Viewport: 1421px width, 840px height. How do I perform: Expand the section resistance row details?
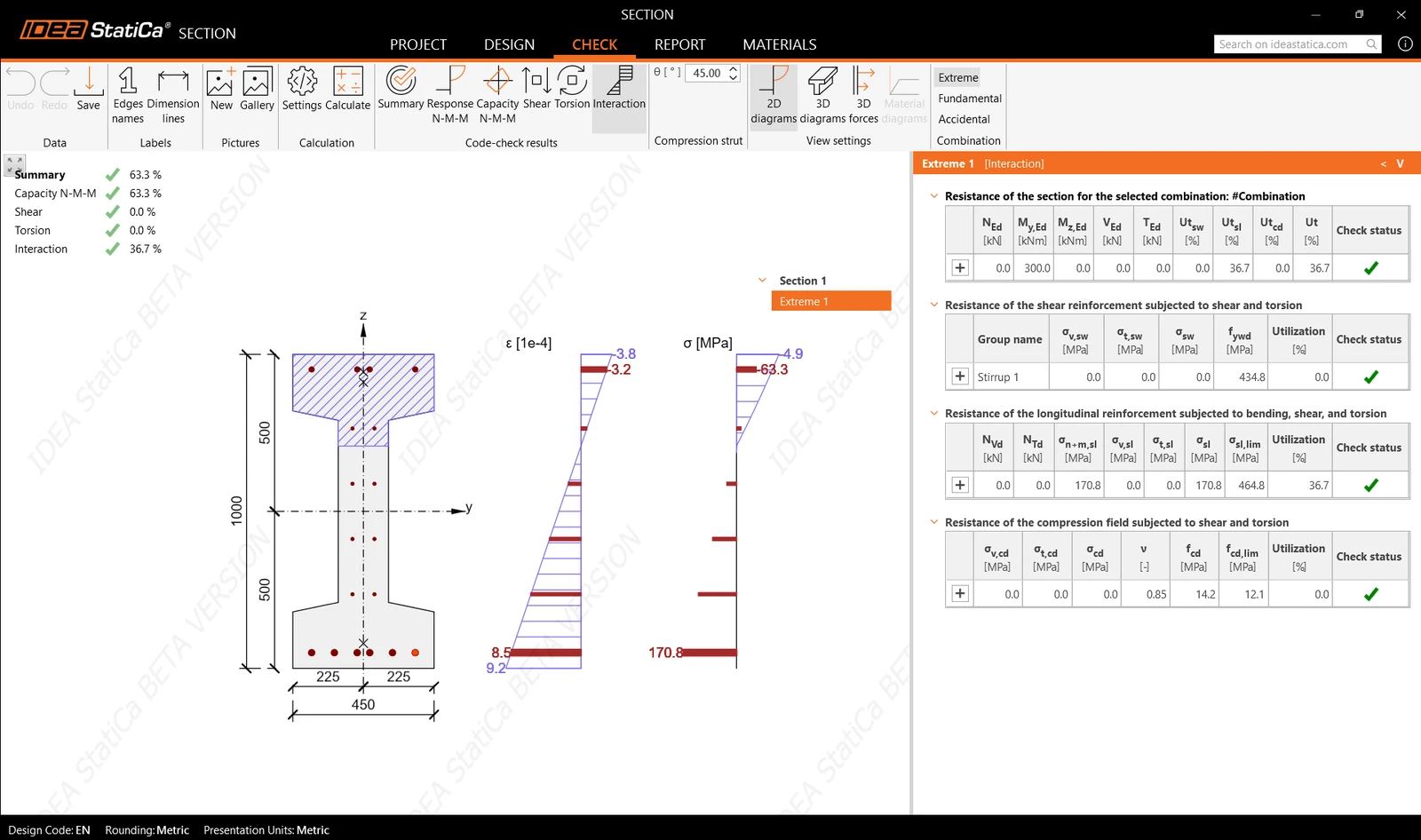[x=960, y=267]
